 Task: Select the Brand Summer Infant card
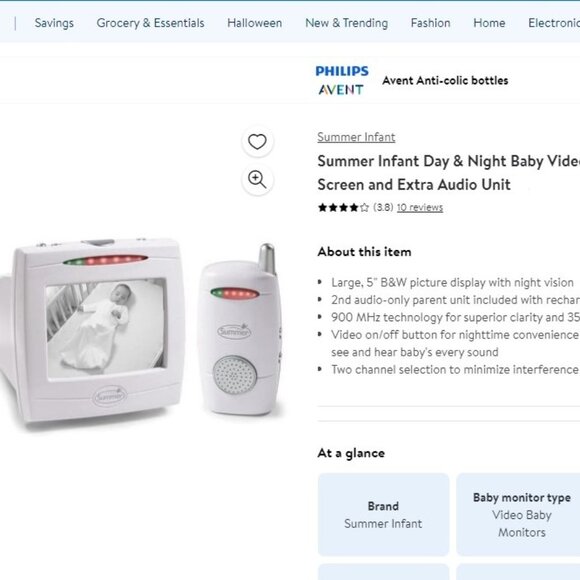pyautogui.click(x=383, y=514)
